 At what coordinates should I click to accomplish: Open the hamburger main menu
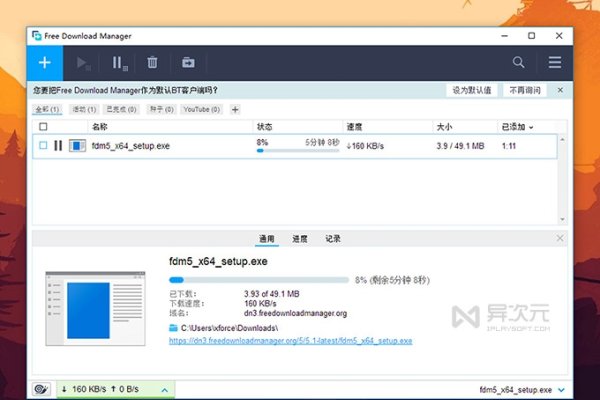[x=554, y=62]
